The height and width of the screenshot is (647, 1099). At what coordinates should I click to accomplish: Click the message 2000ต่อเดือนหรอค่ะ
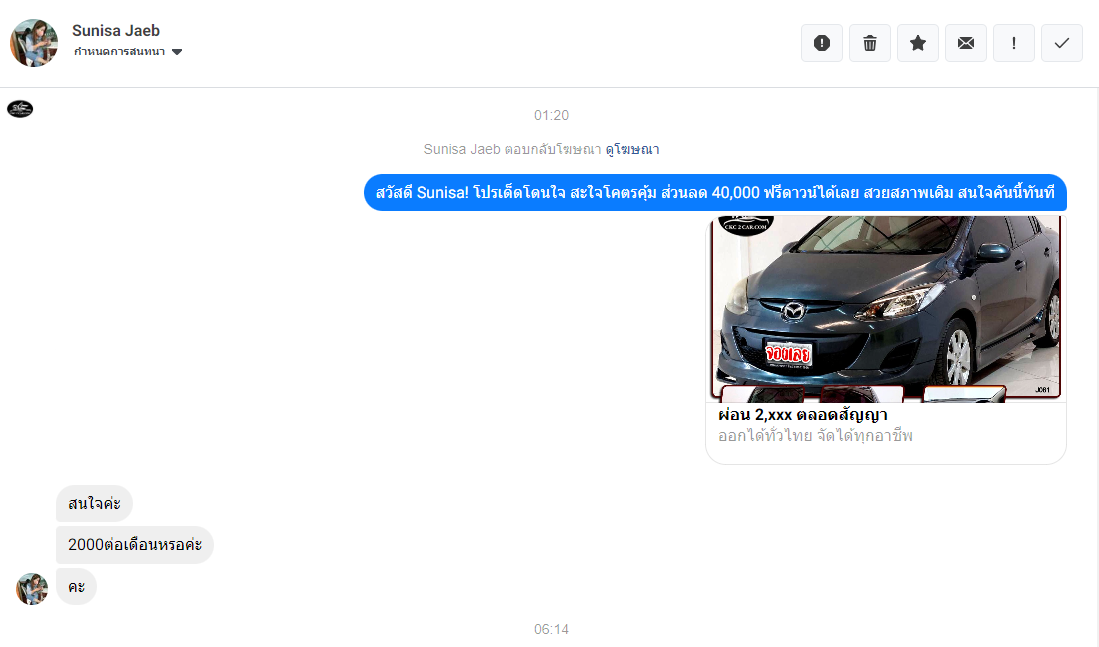(x=135, y=545)
